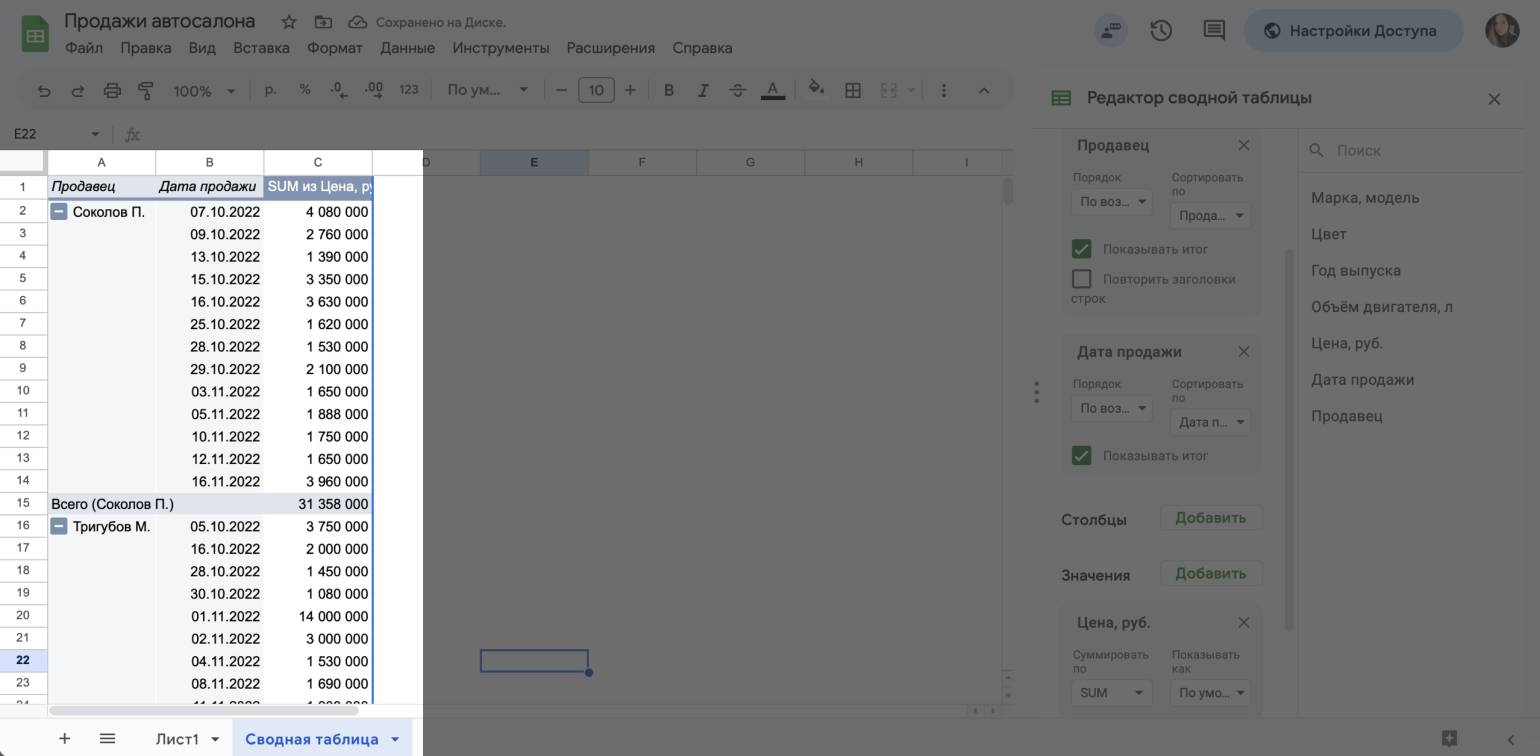1540x756 pixels.
Task: Open the Данные menu
Action: click(407, 48)
